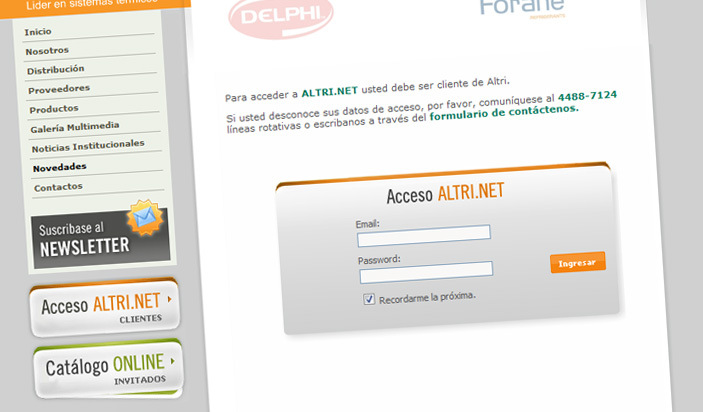Click the Forane logo

click(522, 8)
